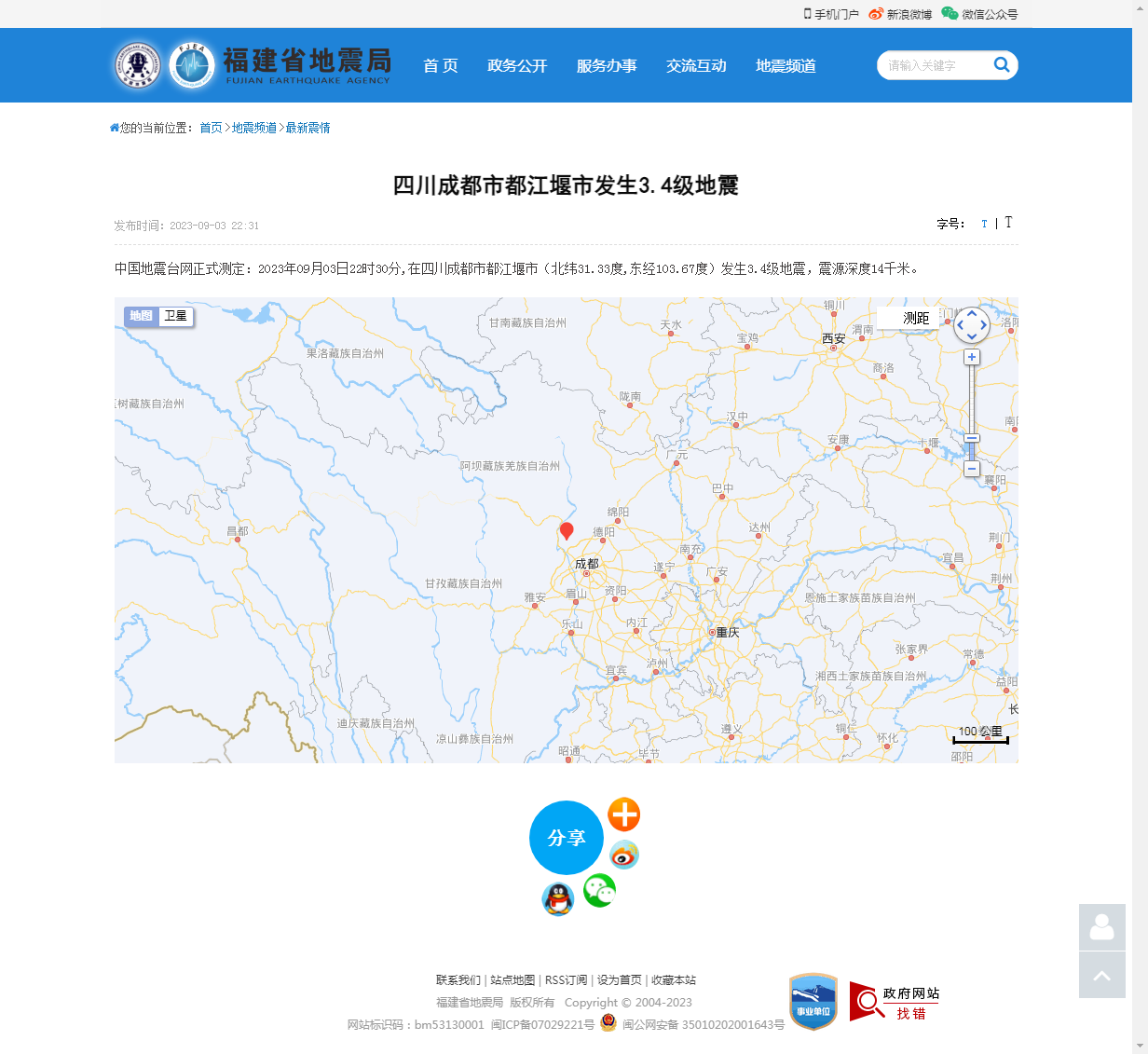Screen dimensions: 1148x1054
Task: Open the WeChat official account (微信公众号) link
Action: [x=979, y=14]
